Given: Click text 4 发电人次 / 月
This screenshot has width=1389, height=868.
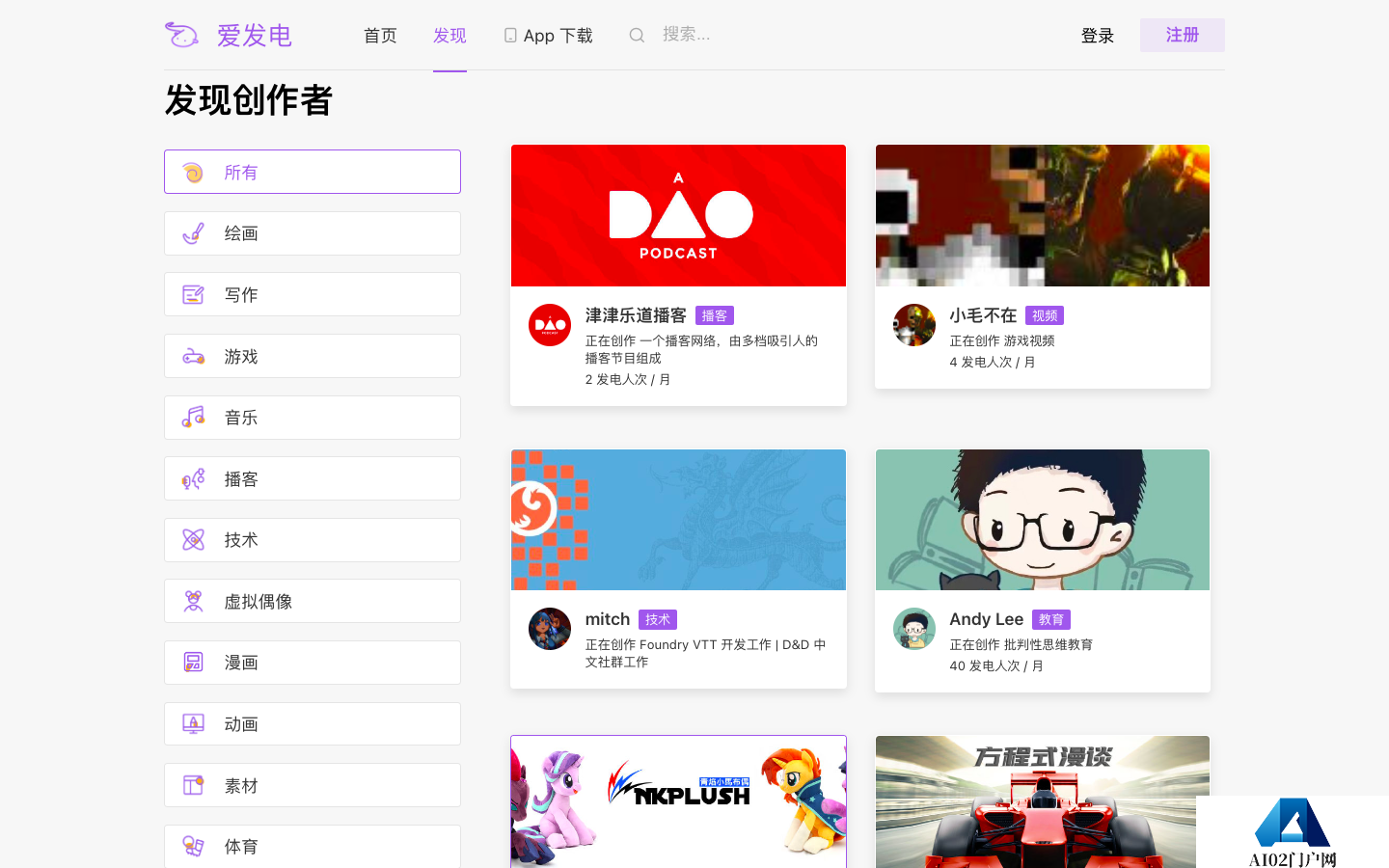Looking at the screenshot, I should pos(993,362).
